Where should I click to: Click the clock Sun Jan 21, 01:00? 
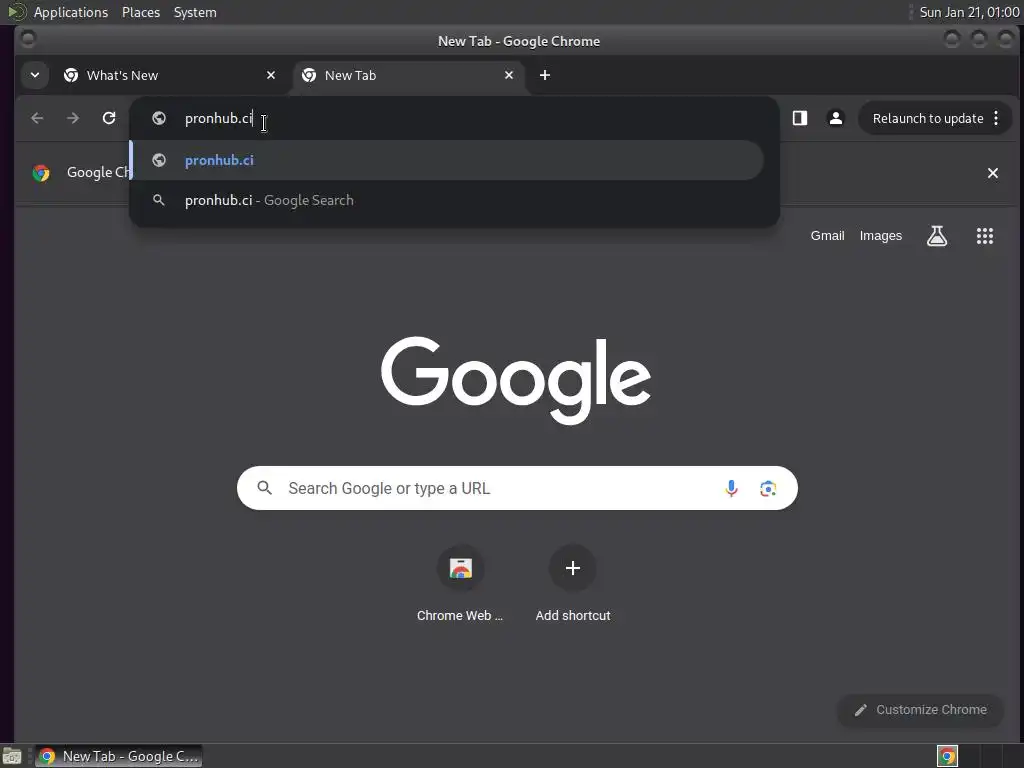pos(969,12)
